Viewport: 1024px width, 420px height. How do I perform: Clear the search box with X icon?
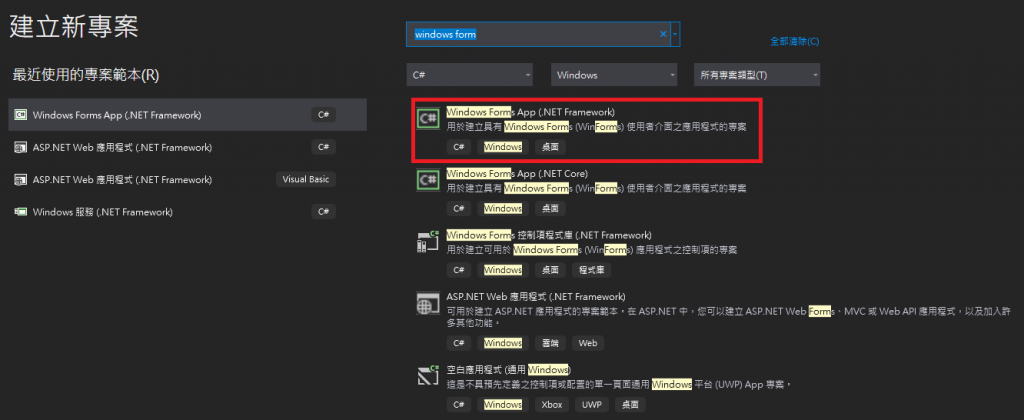664,34
